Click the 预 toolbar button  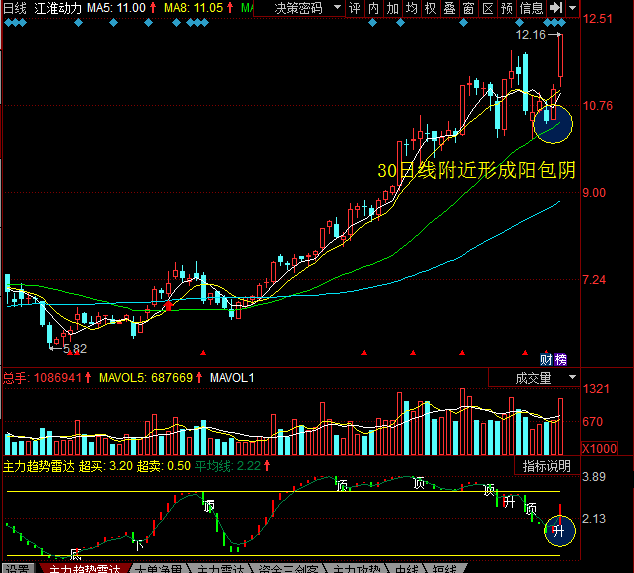pyautogui.click(x=507, y=8)
